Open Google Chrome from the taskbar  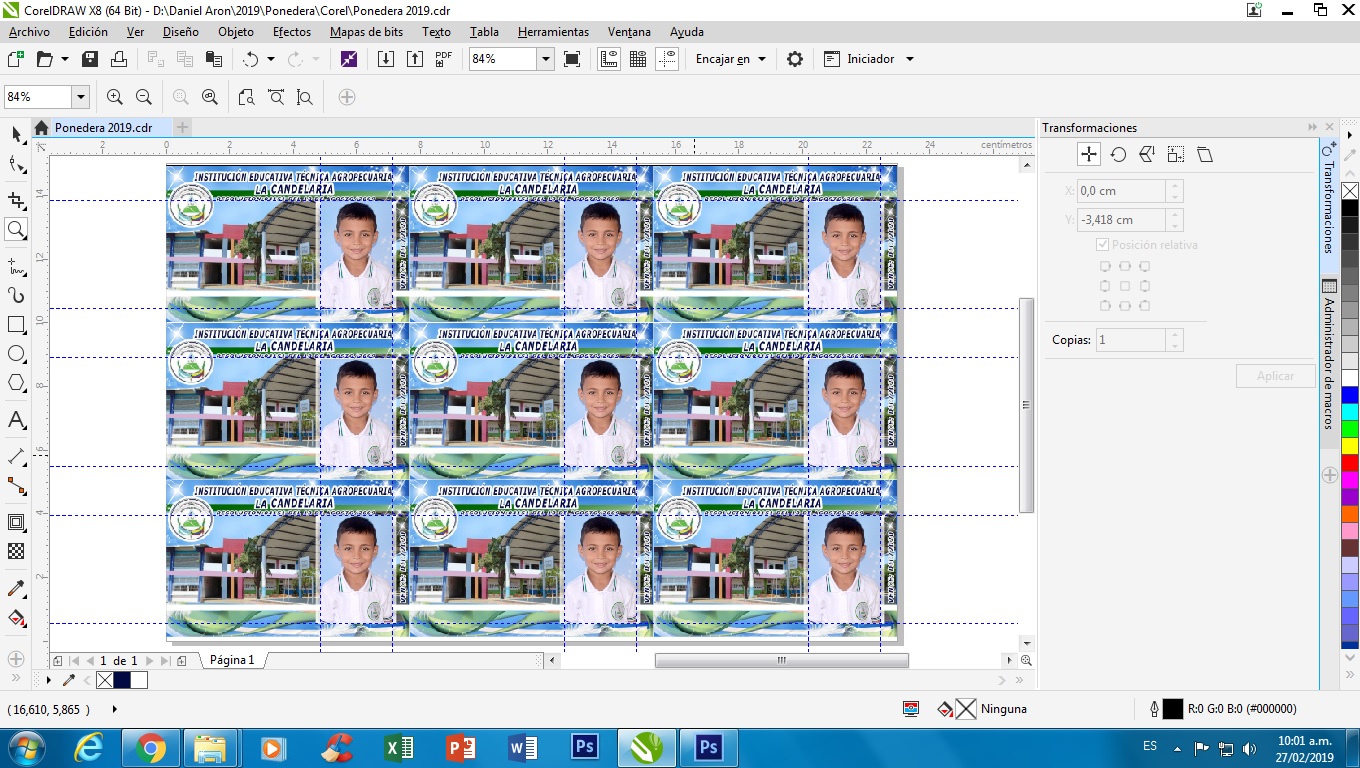tap(151, 748)
